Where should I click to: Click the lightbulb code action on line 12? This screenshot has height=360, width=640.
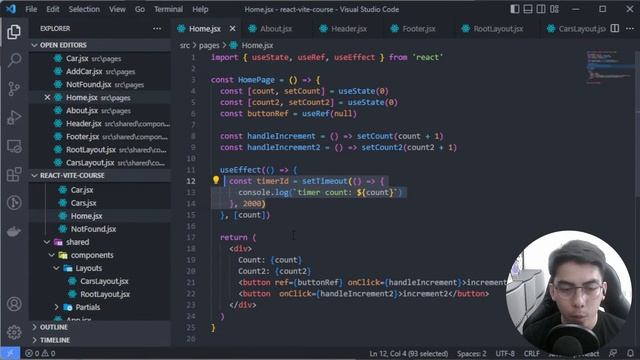pos(216,180)
